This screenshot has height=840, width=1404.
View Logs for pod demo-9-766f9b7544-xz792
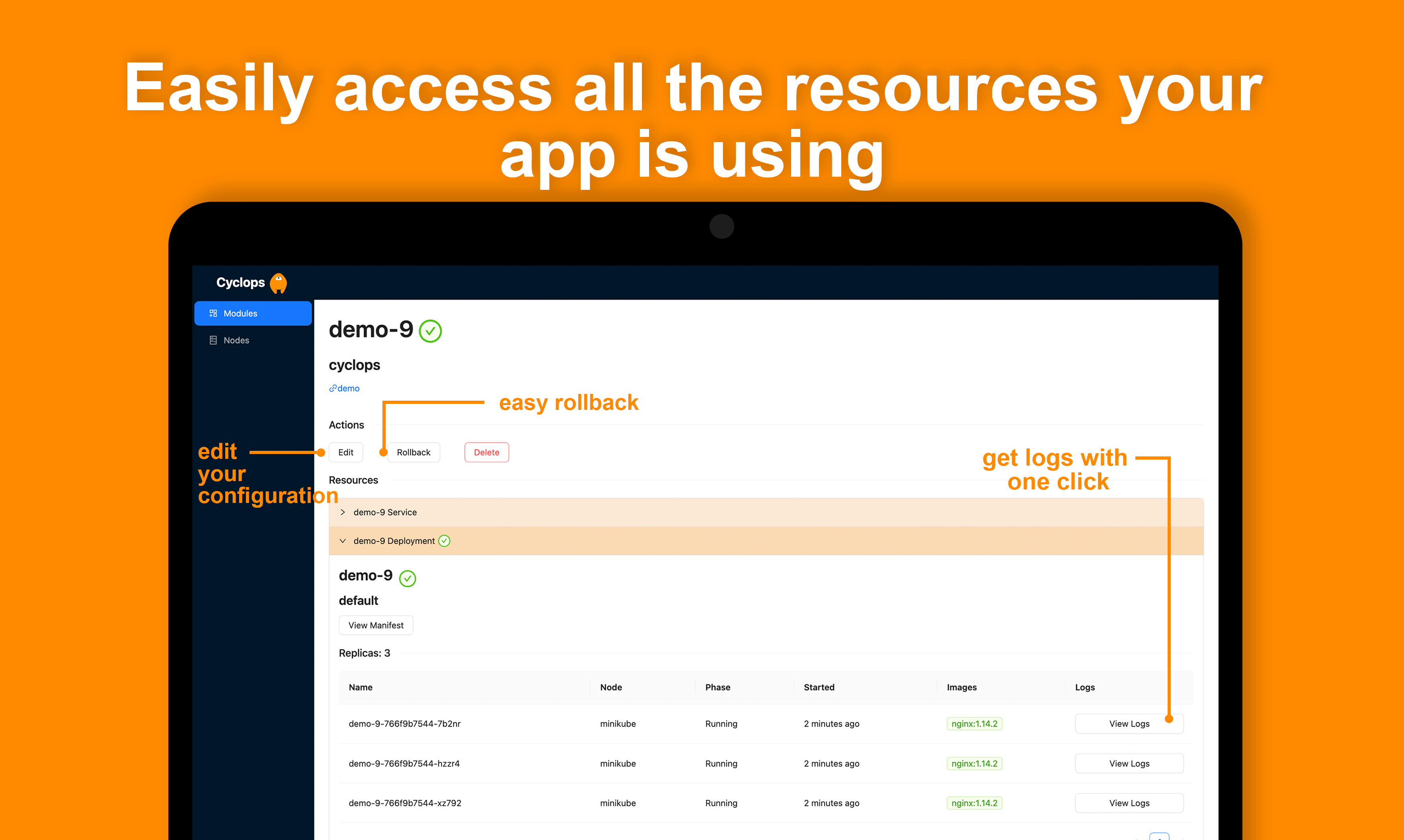tap(1129, 803)
